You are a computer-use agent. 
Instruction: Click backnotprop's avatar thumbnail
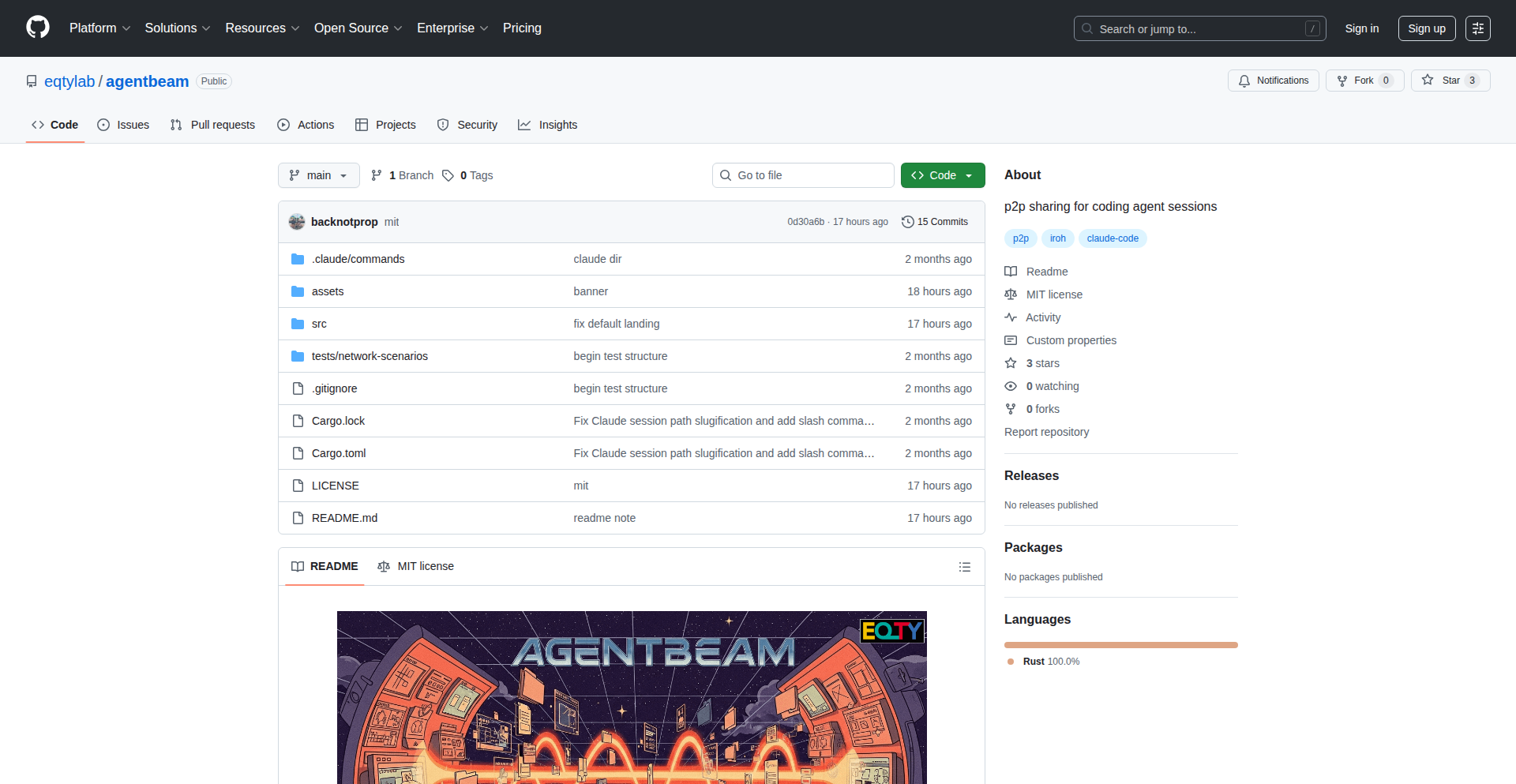click(297, 222)
